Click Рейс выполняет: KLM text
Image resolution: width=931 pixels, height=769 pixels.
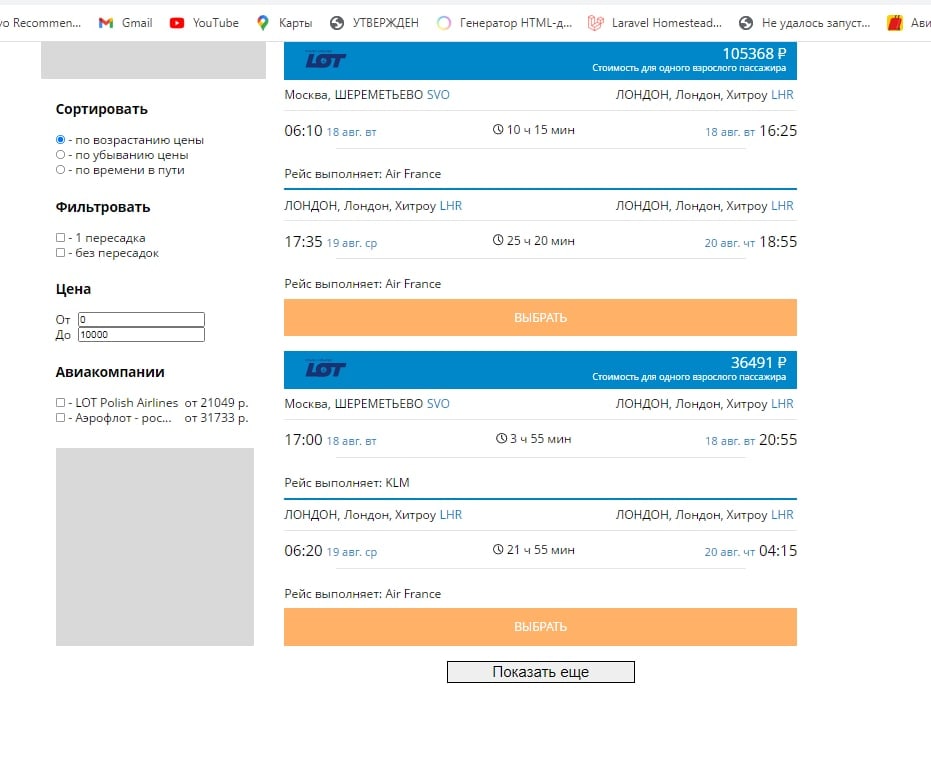[347, 483]
